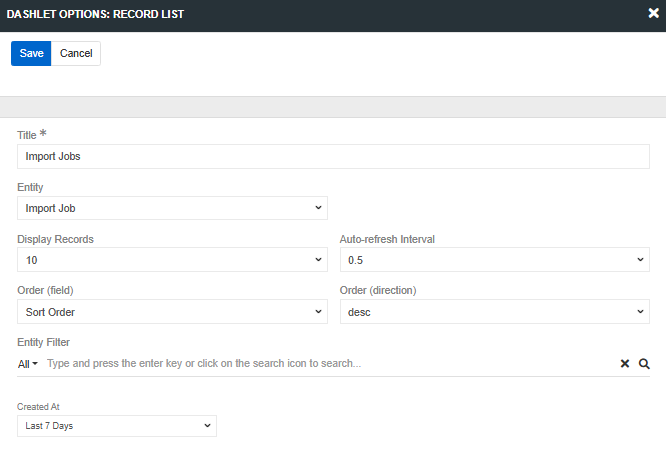The image size is (666, 459).
Task: Open the Order (direction) dropdown
Action: tap(495, 312)
